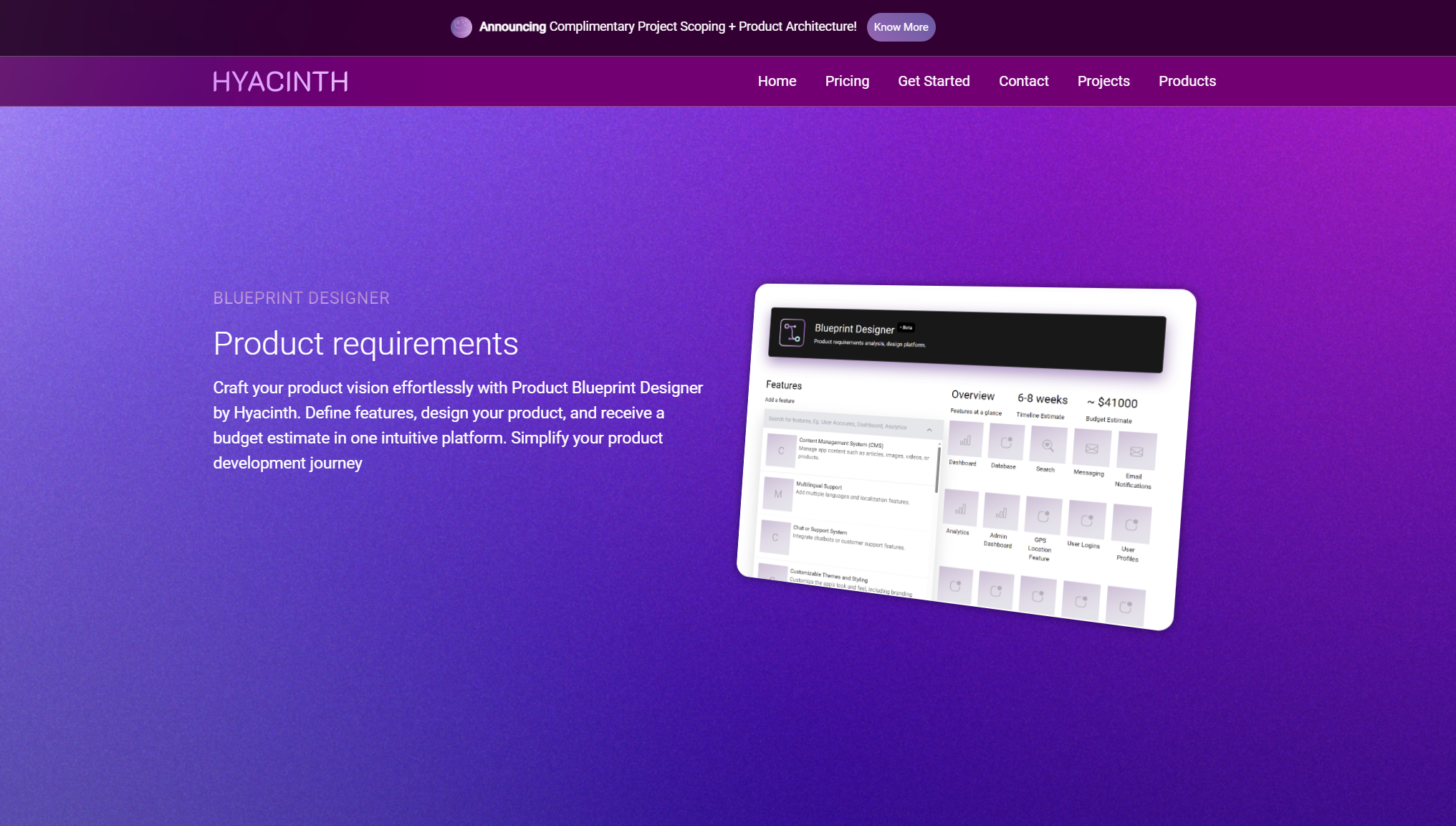Click the HYACINTH logo

pyautogui.click(x=281, y=82)
